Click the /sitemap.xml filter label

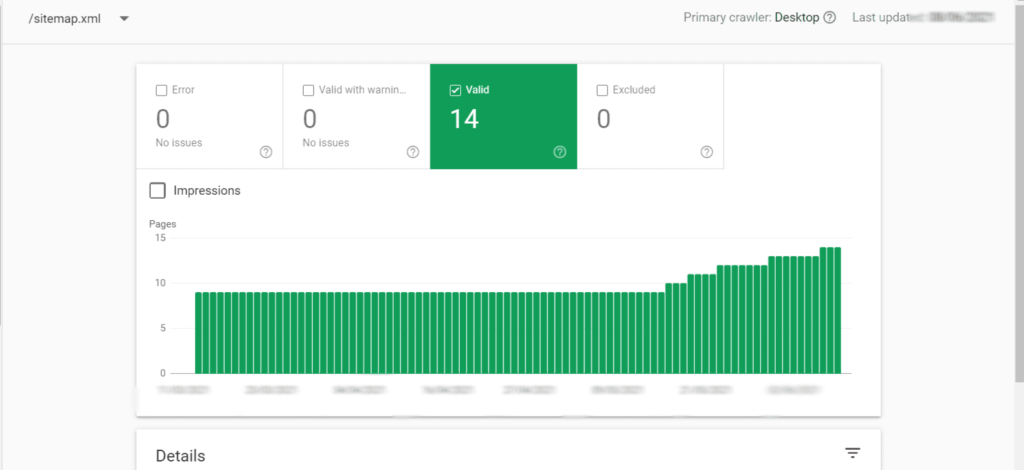64,19
